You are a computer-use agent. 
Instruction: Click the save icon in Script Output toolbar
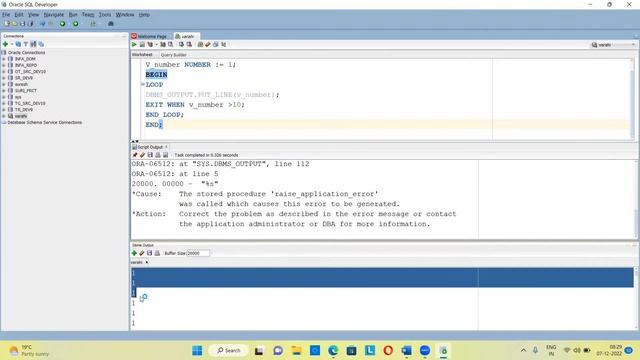pos(150,155)
